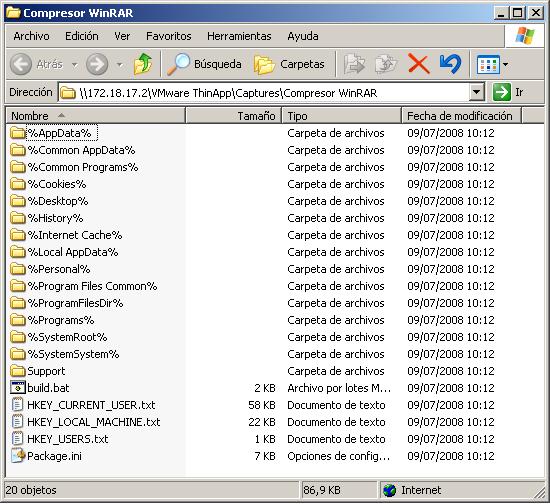Select the %Common Programs% folder icon
This screenshot has height=504, width=550.
click(17, 167)
